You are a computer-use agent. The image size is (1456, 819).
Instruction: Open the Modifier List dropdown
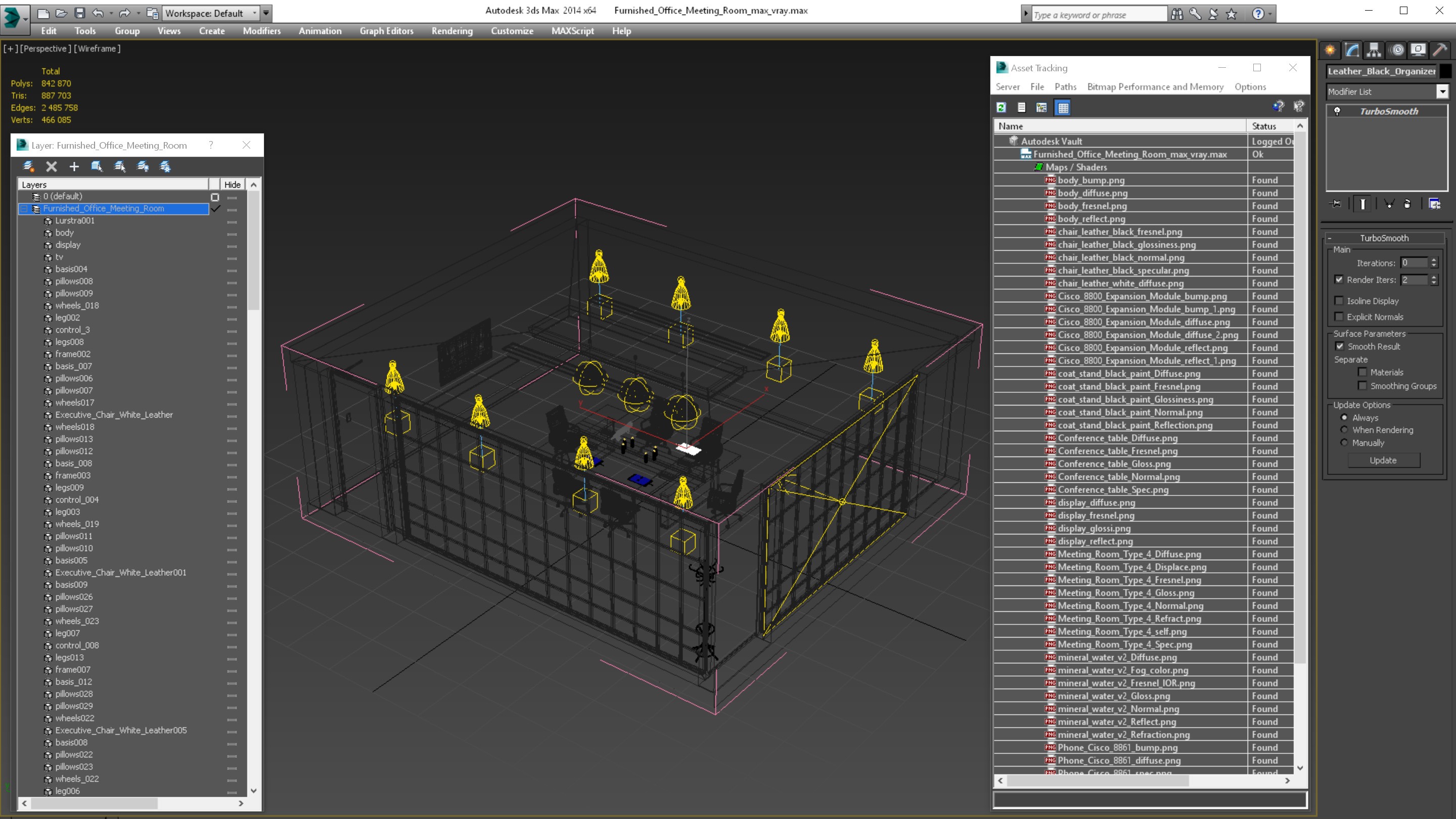pyautogui.click(x=1442, y=92)
